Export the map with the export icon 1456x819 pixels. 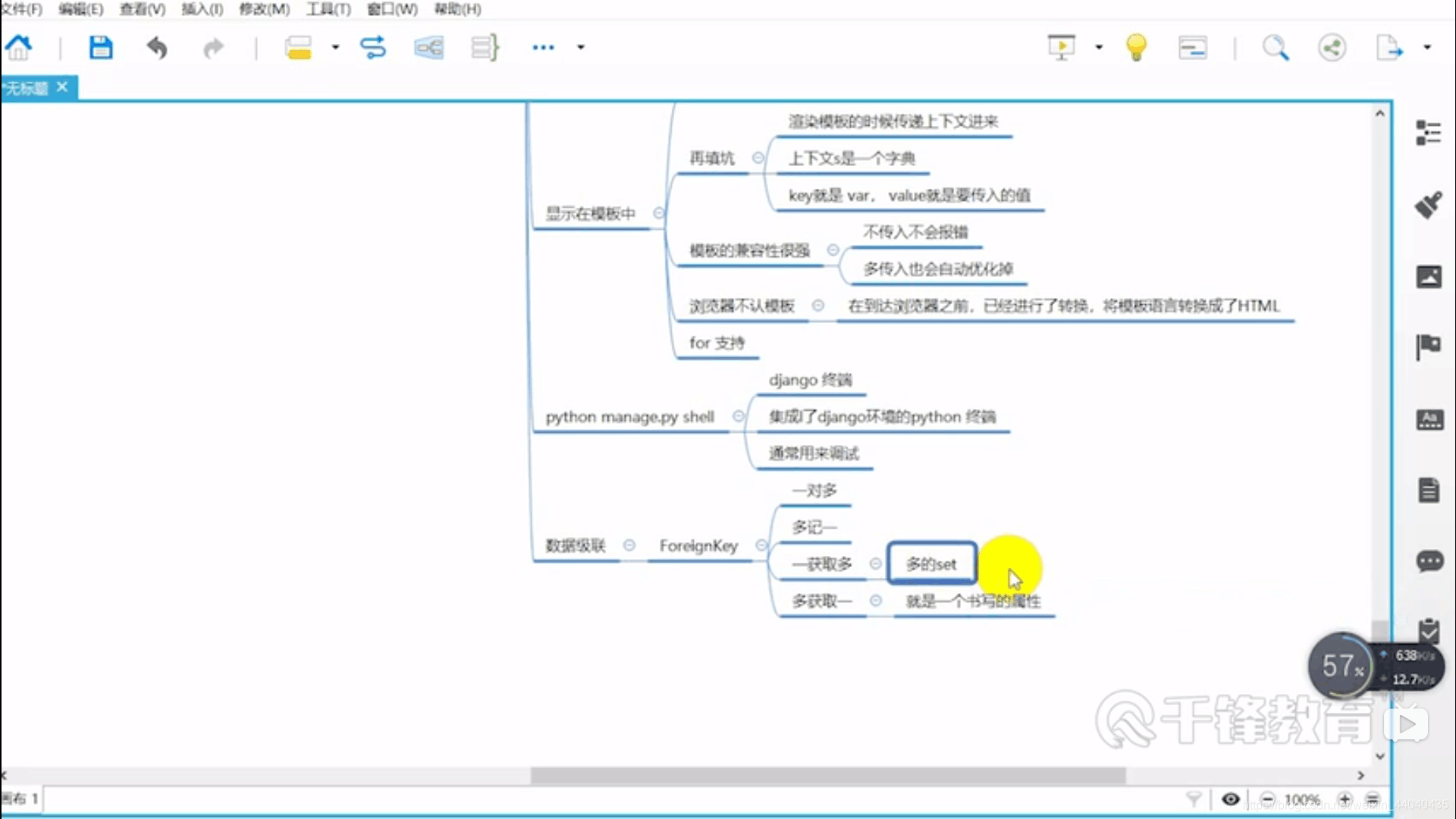[x=1389, y=48]
